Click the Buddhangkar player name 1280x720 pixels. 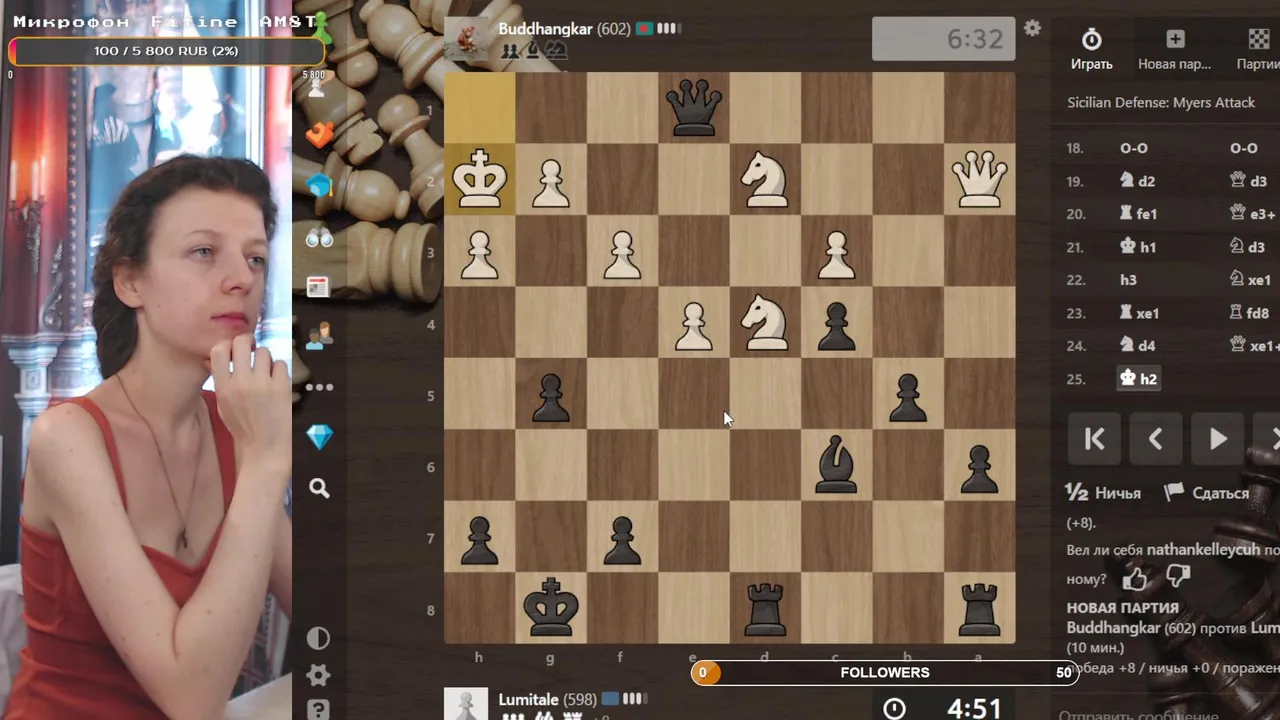(x=545, y=29)
